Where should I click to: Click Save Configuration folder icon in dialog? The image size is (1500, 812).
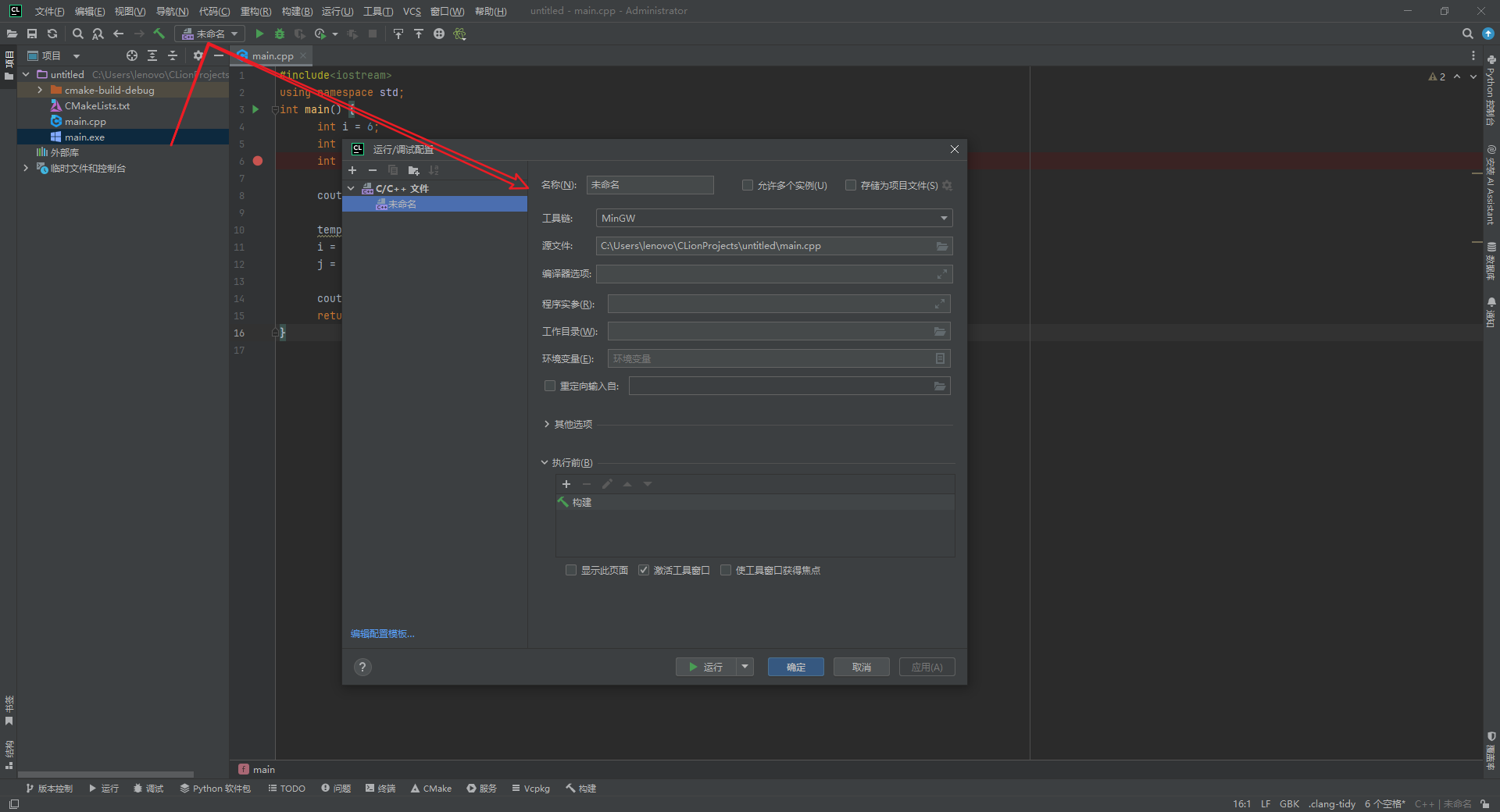413,170
